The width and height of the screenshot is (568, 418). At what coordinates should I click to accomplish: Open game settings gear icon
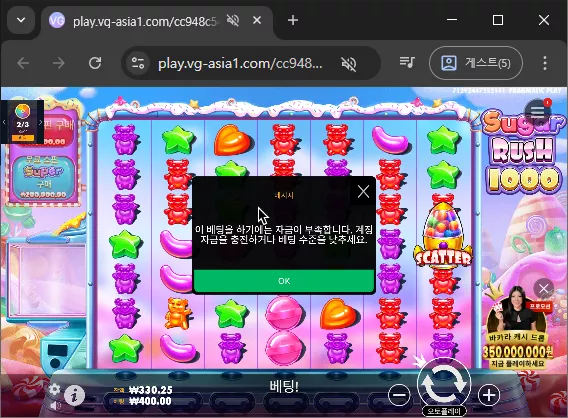coord(54,389)
